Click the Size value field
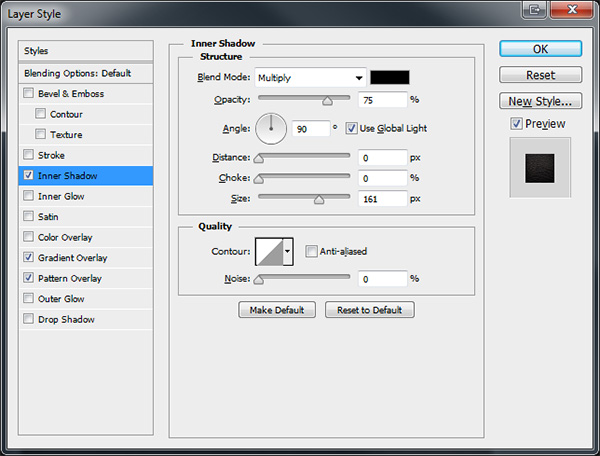Screen dimensions: 600x456 (x=383, y=199)
